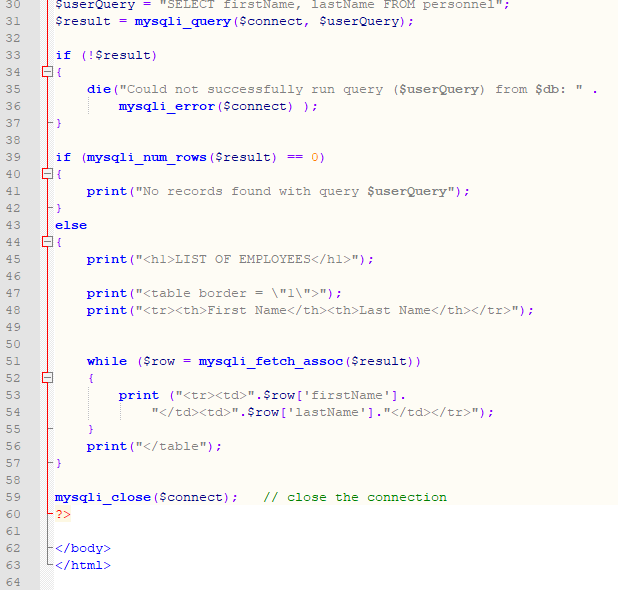Viewport: 618px width, 590px height.
Task: Click the mysqli_num_rows function name
Action: pos(147,157)
